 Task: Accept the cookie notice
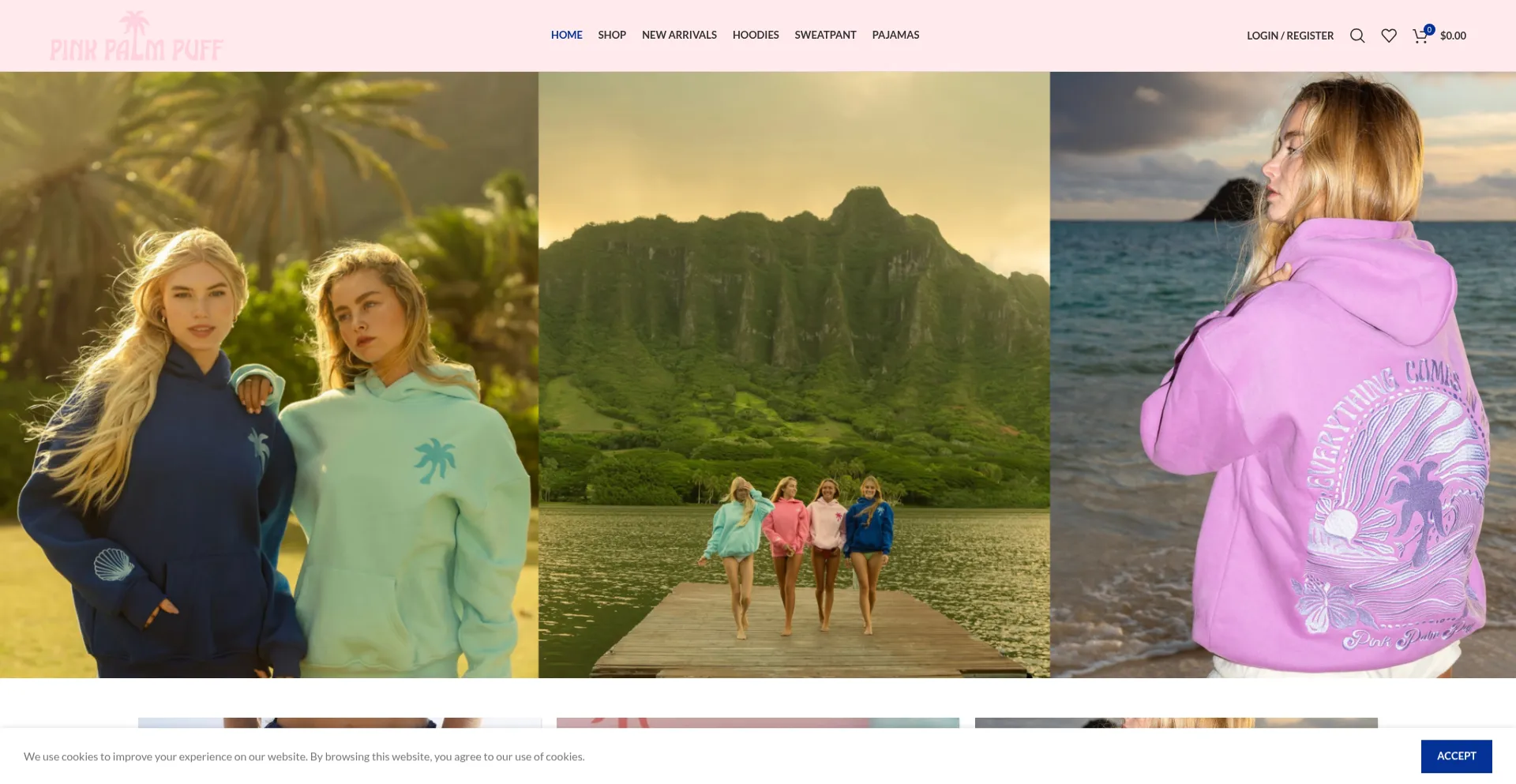point(1456,756)
